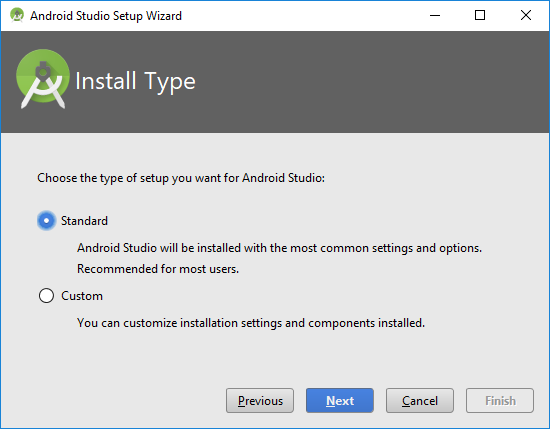This screenshot has width=550, height=429.
Task: Maximize the Setup Wizard window
Action: click(x=480, y=15)
